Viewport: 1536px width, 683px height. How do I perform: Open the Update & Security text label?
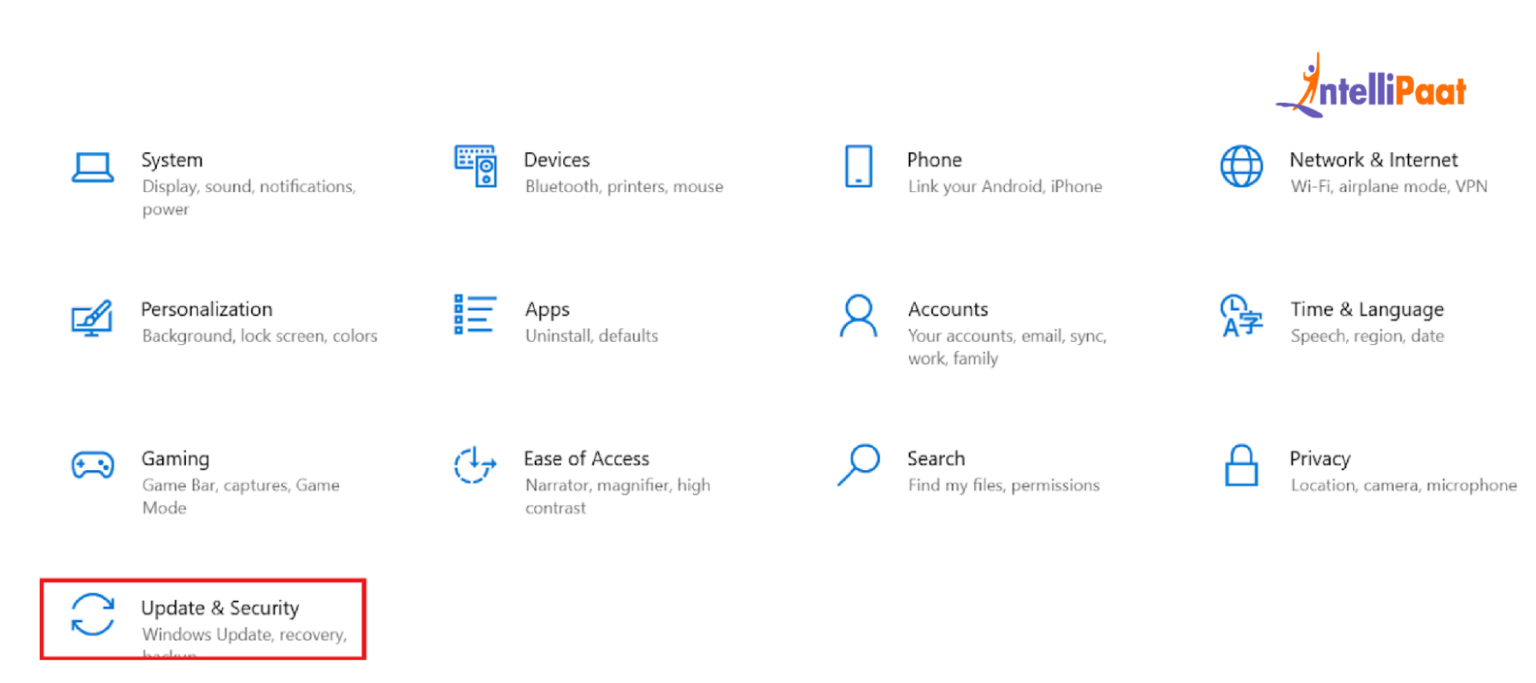pyautogui.click(x=220, y=608)
